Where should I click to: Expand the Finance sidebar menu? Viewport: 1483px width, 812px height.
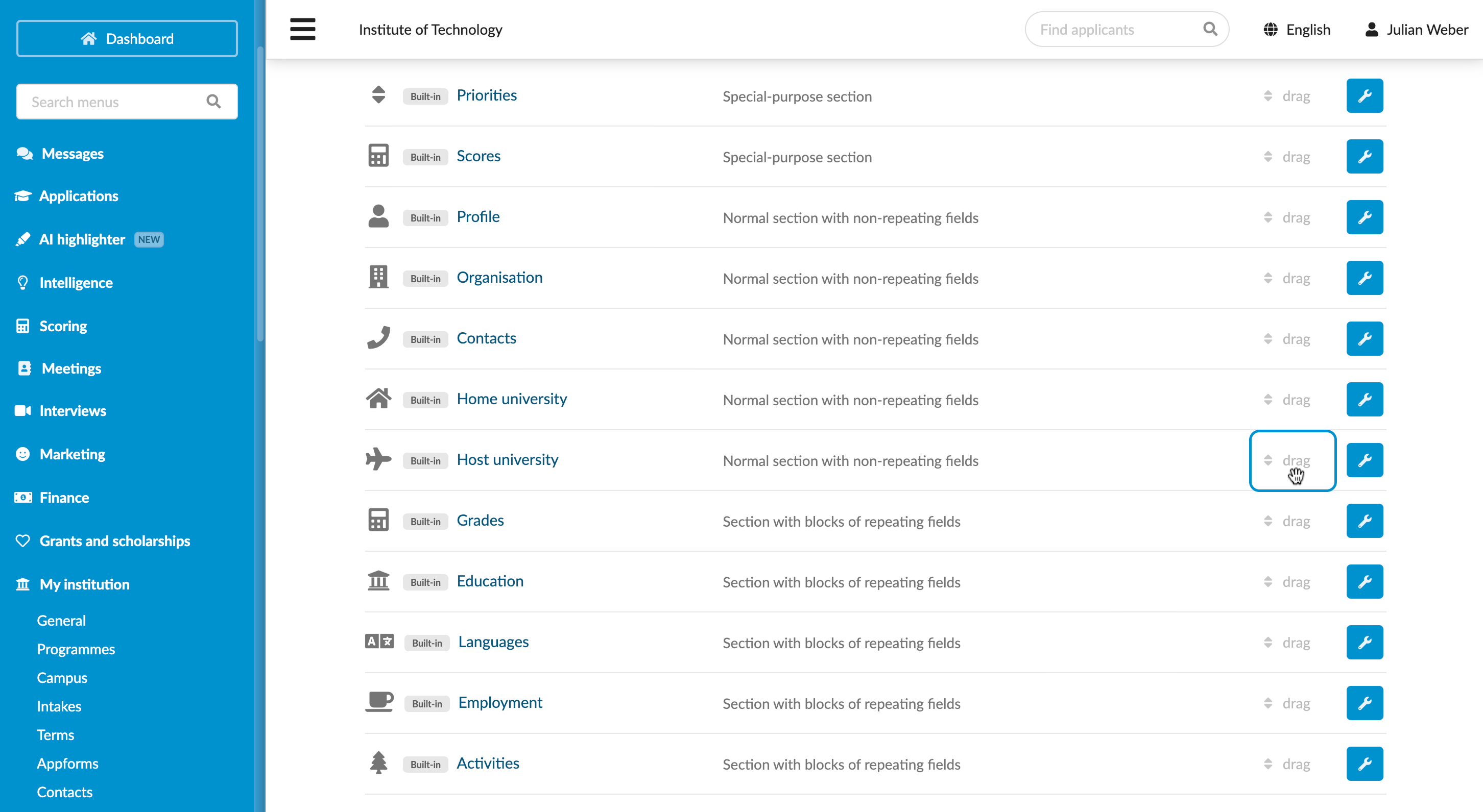coord(64,497)
